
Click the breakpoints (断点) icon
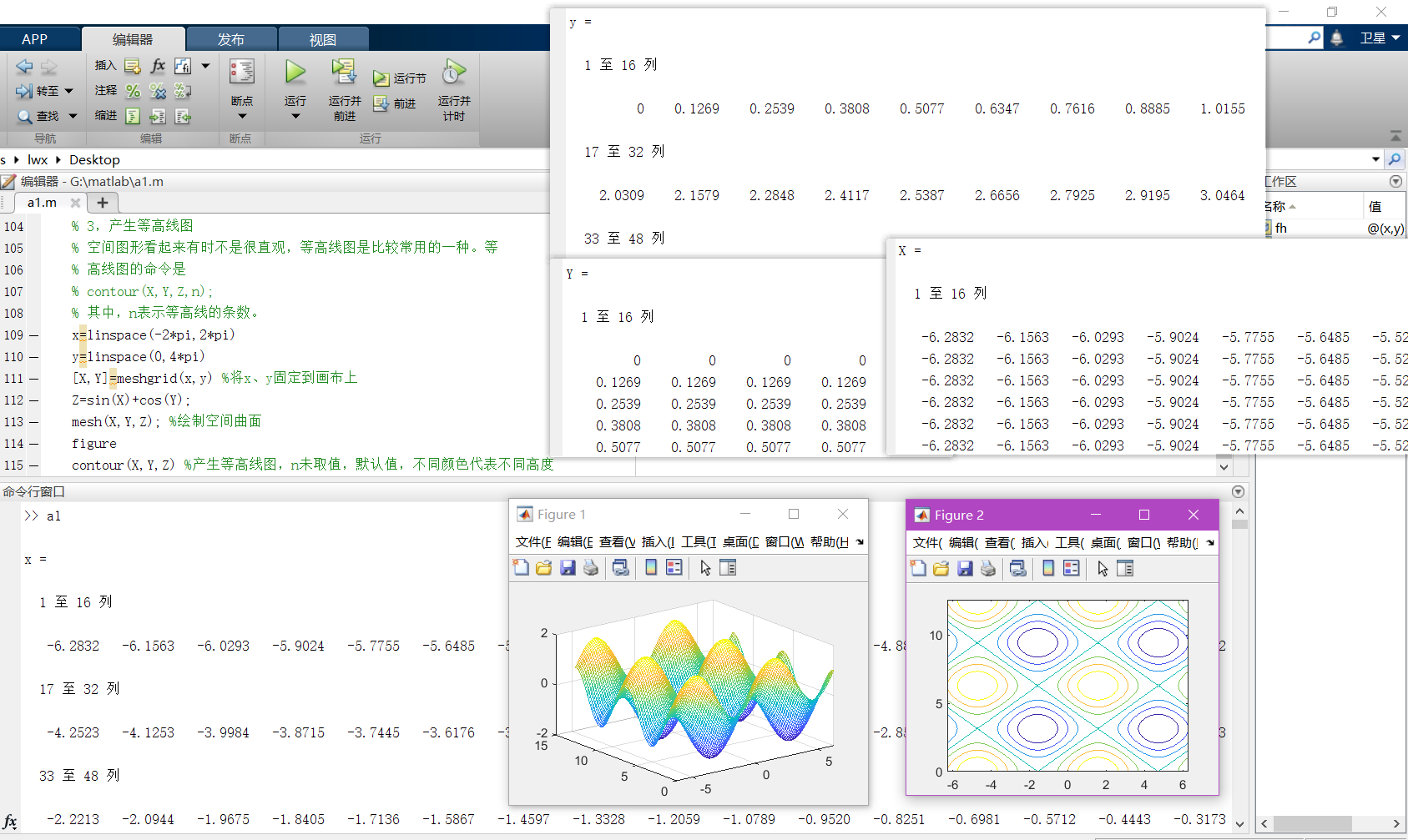(242, 73)
